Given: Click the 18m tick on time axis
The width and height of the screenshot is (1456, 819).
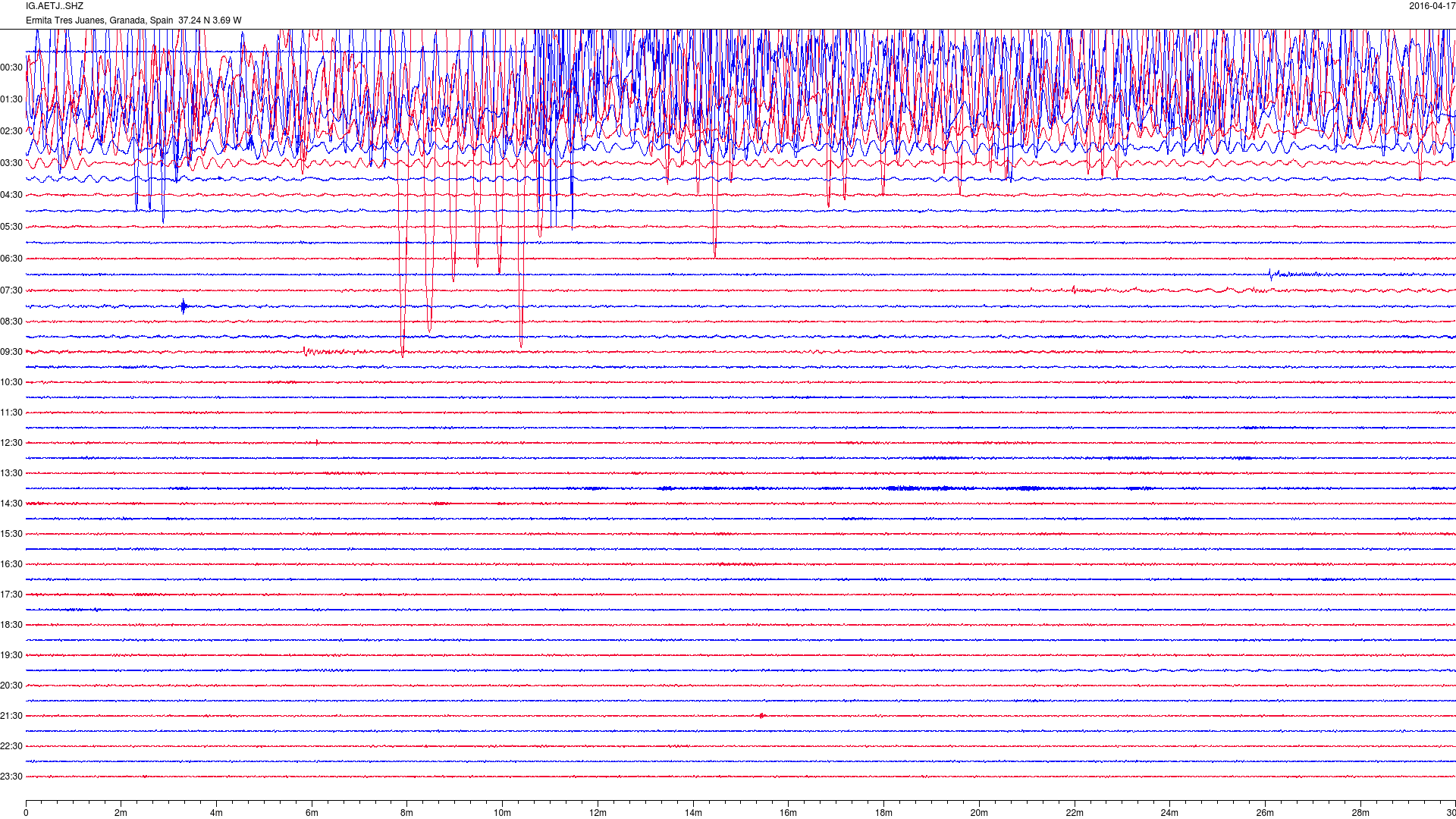Looking at the screenshot, I should click(883, 813).
